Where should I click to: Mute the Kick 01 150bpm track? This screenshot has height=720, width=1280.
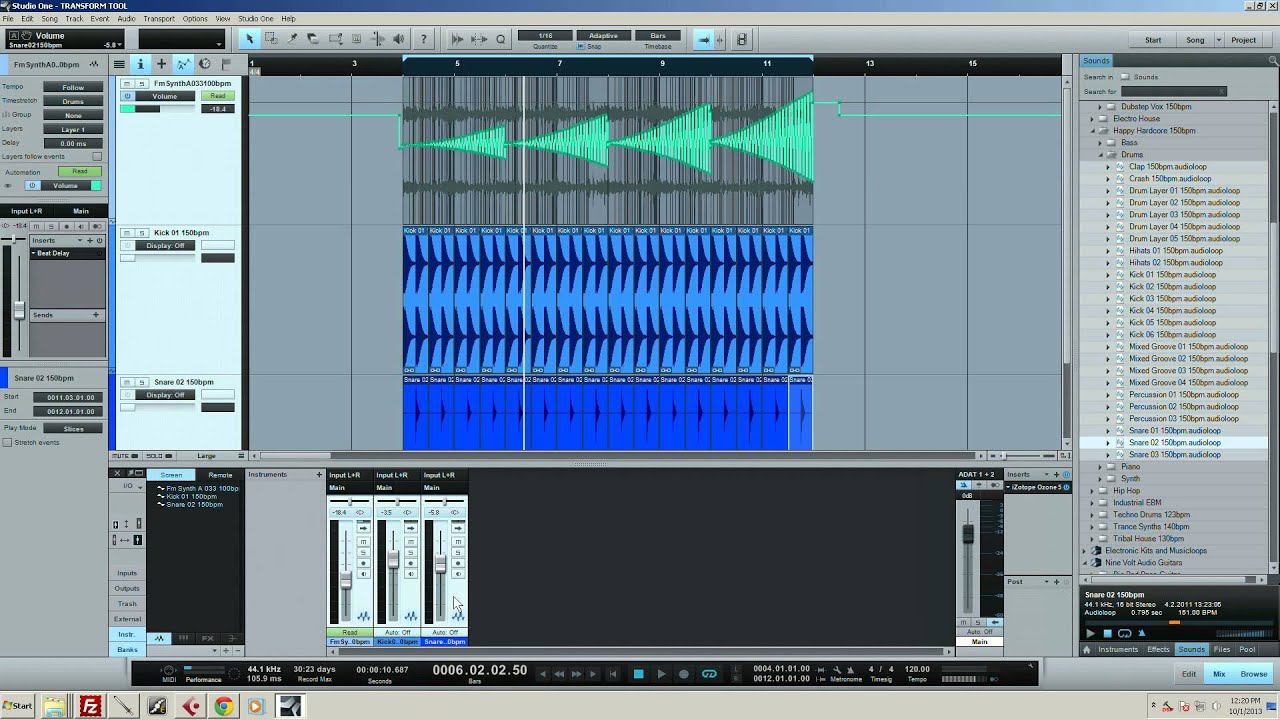coord(128,233)
